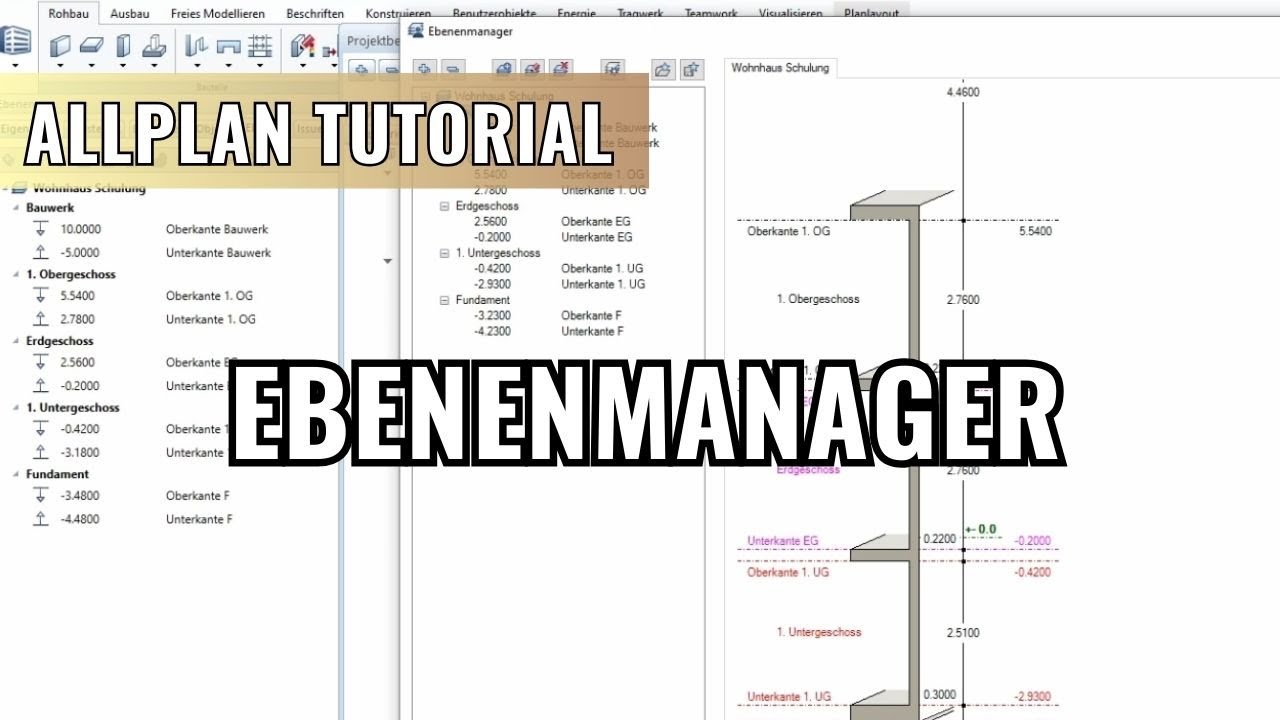Screen dimensions: 1280x720
Task: Collapse the Bauwerk group in left panel
Action: pos(15,207)
